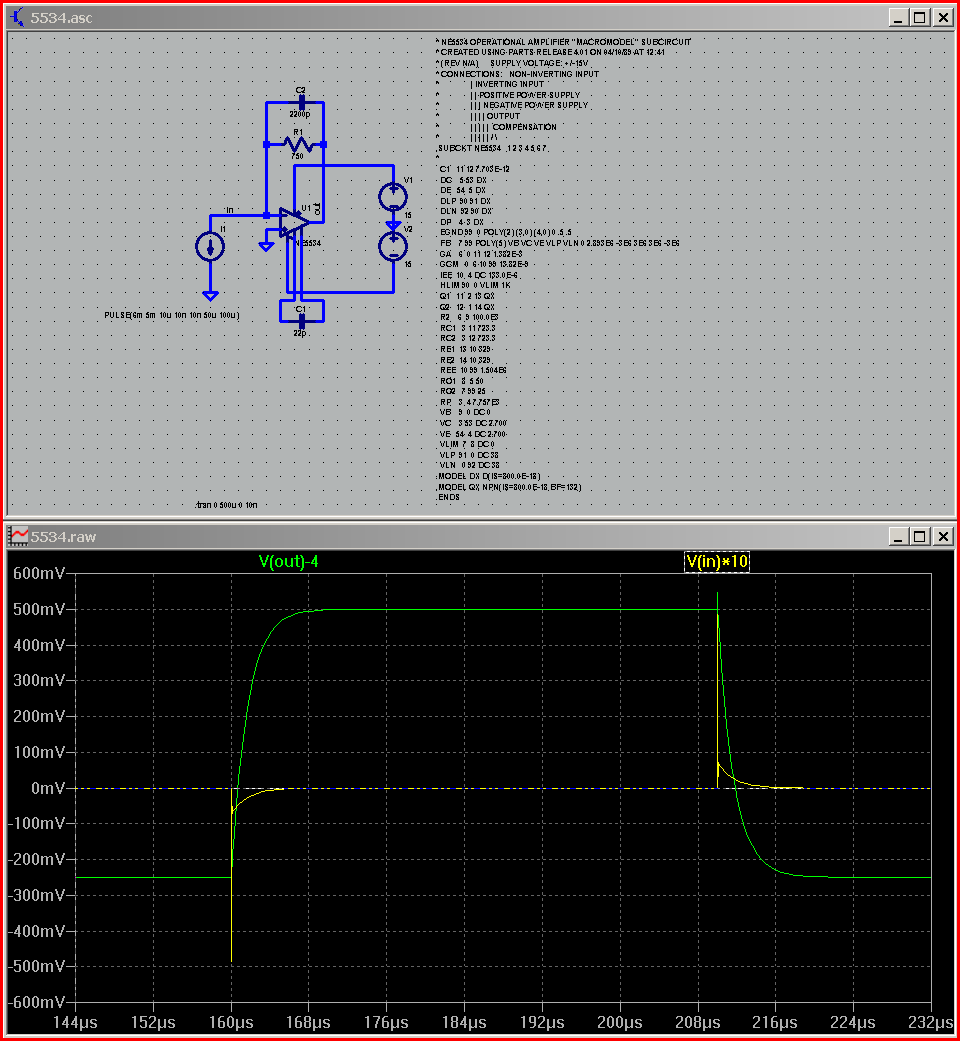Select current source I1
Screen dimensions: 960x1041
pos(210,247)
